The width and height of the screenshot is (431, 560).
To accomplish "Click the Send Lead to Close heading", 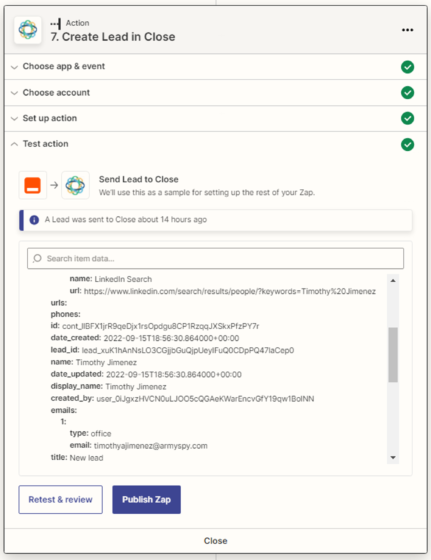I will click(139, 179).
